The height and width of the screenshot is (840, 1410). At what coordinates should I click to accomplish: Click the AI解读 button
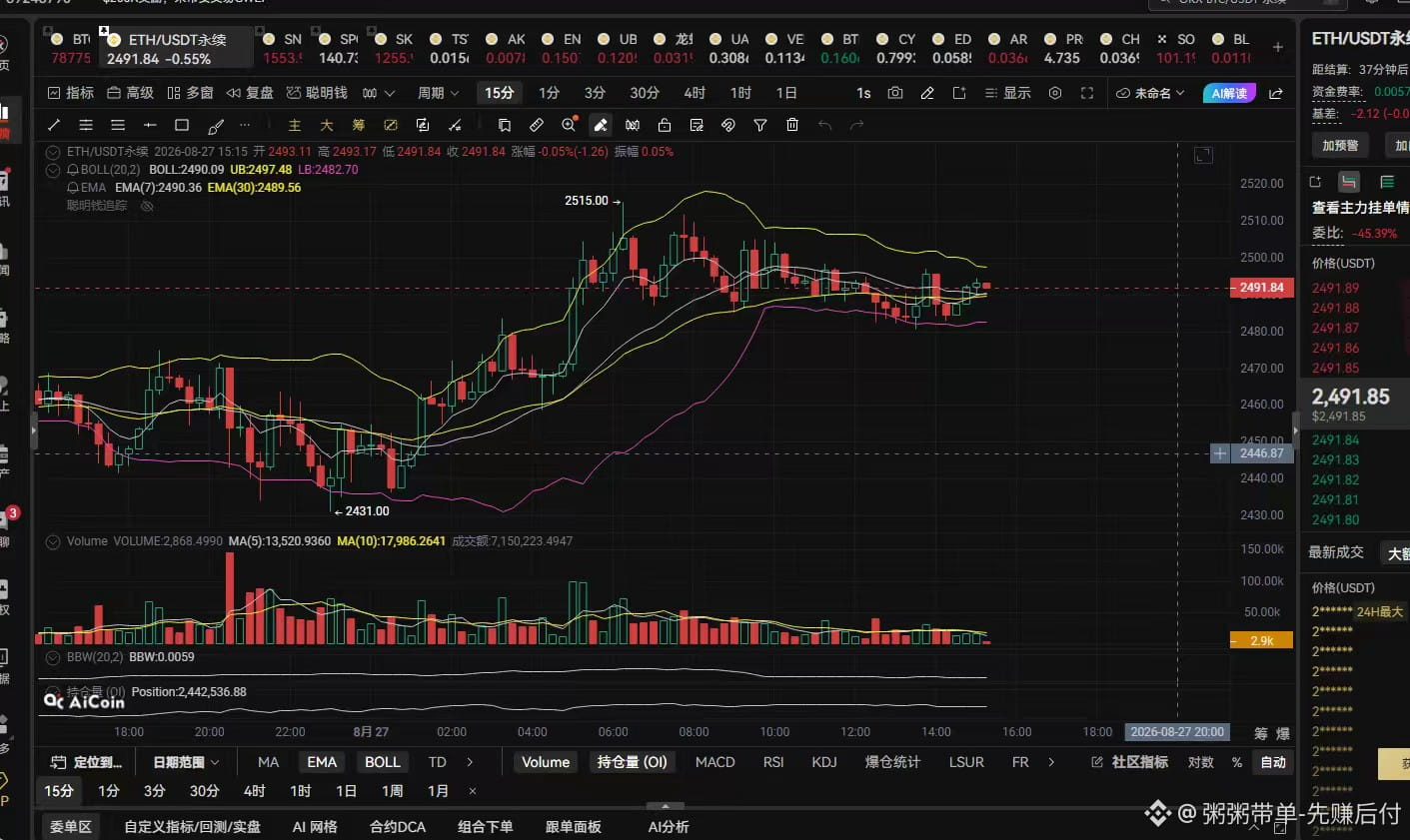[1229, 93]
